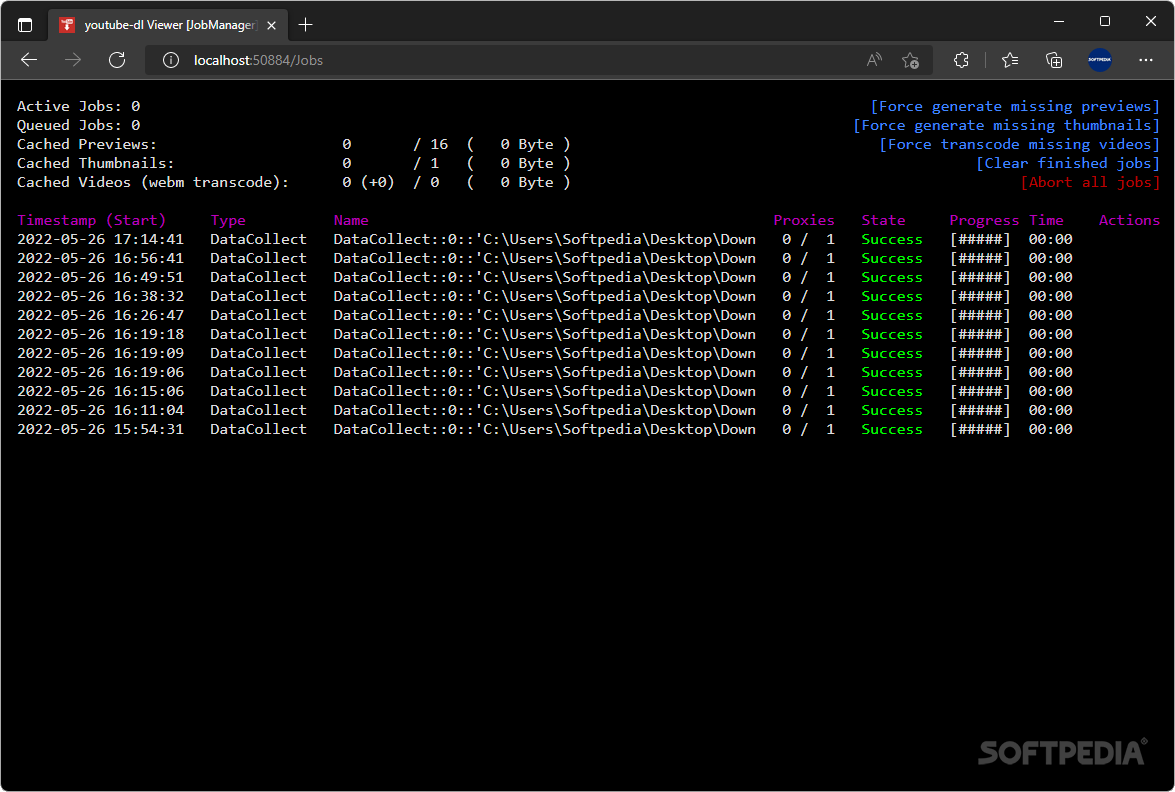Select the job timestamp 2022-05-26 16:56:41
Viewport: 1175px width, 792px height.
coord(100,258)
